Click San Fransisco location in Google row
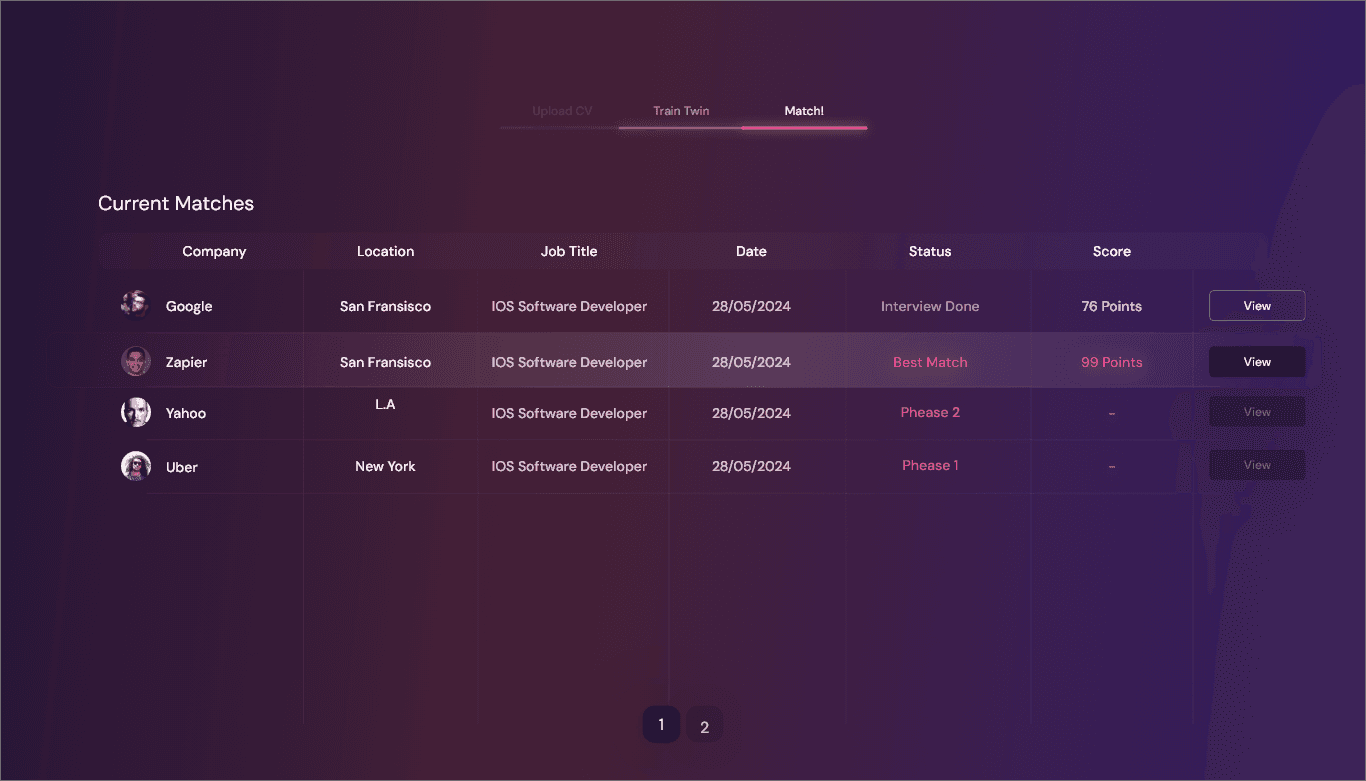1366x781 pixels. click(385, 306)
